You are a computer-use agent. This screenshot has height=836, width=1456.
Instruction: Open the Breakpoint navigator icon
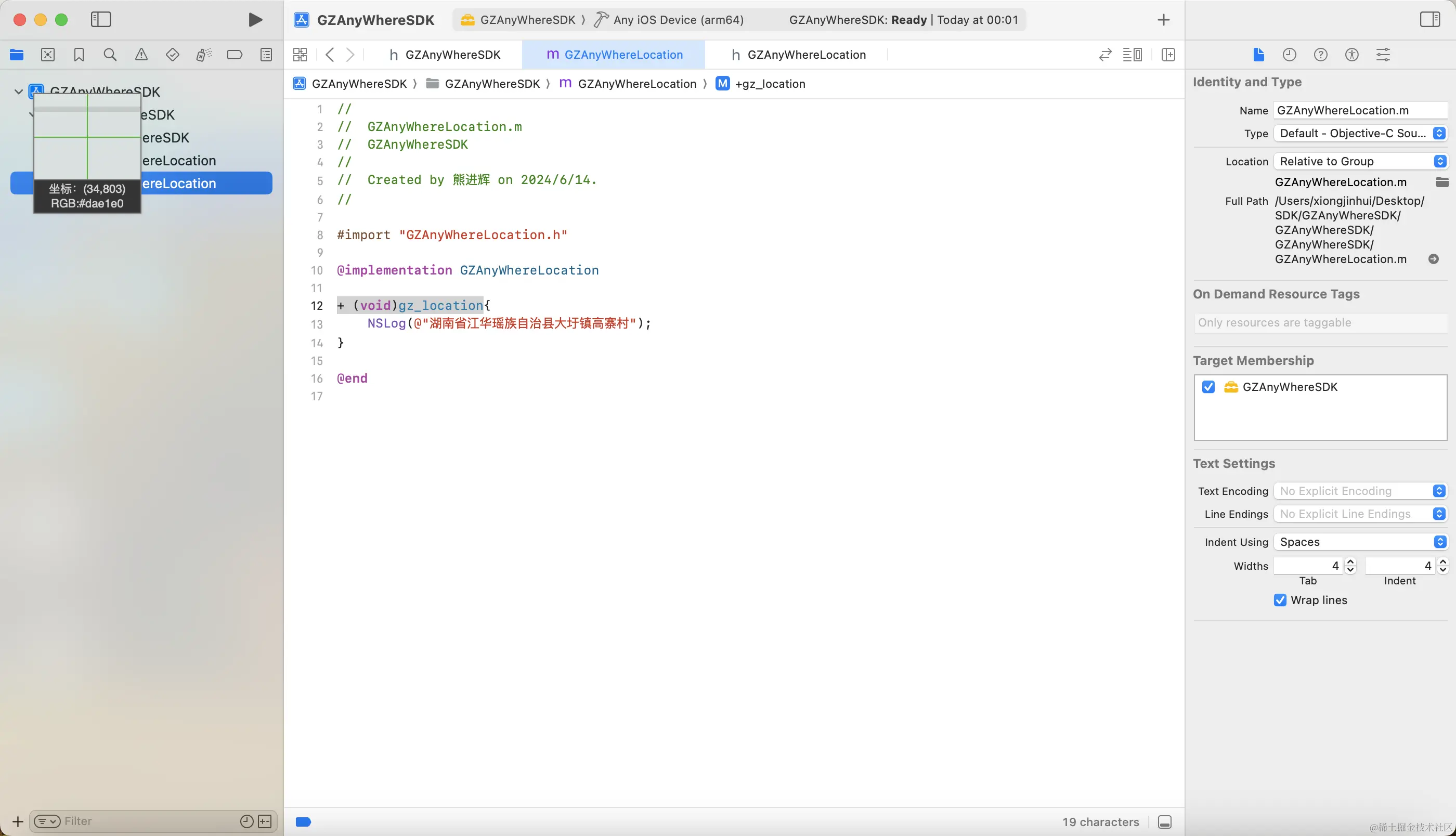234,55
